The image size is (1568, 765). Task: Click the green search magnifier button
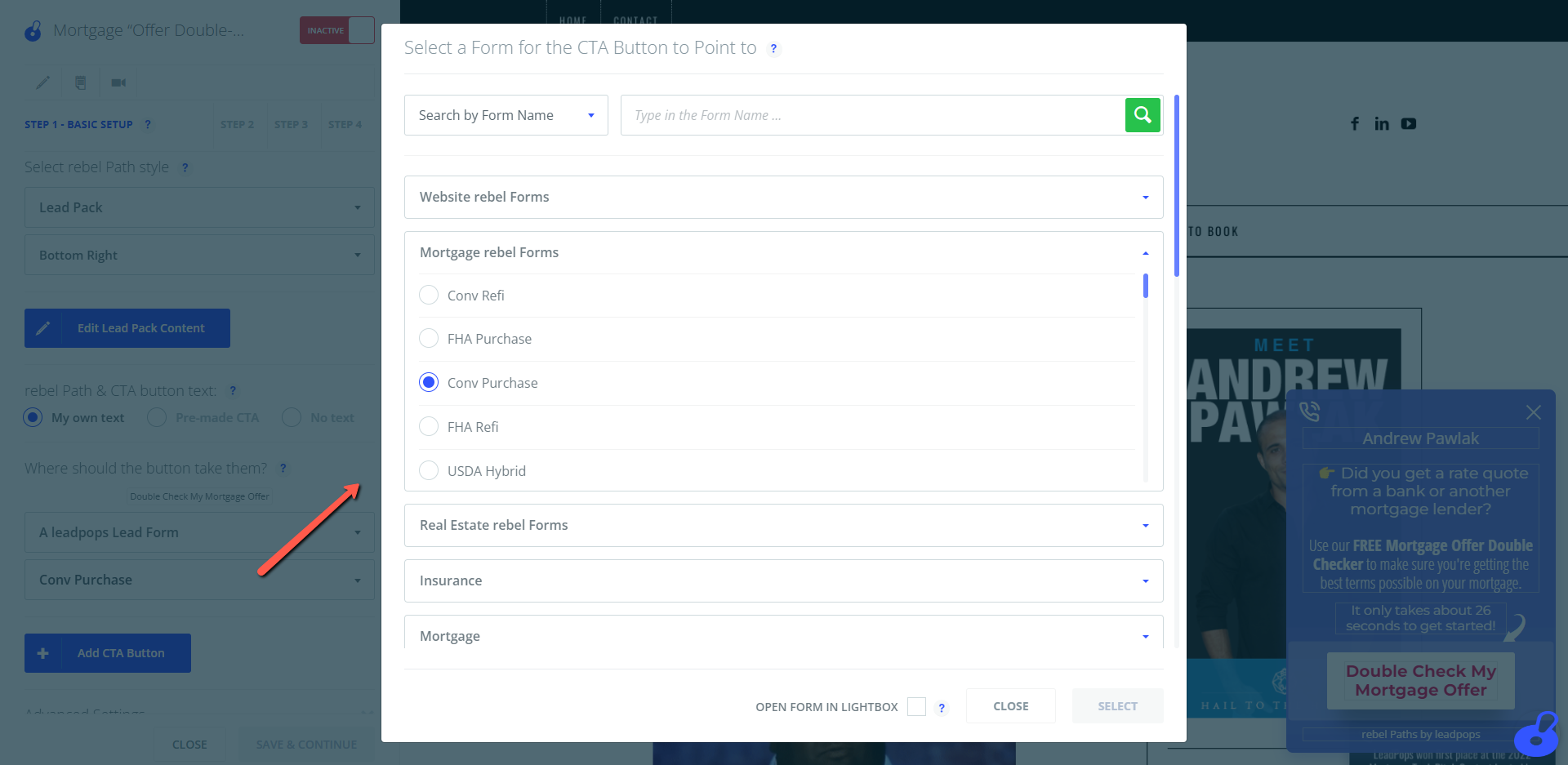coord(1143,115)
